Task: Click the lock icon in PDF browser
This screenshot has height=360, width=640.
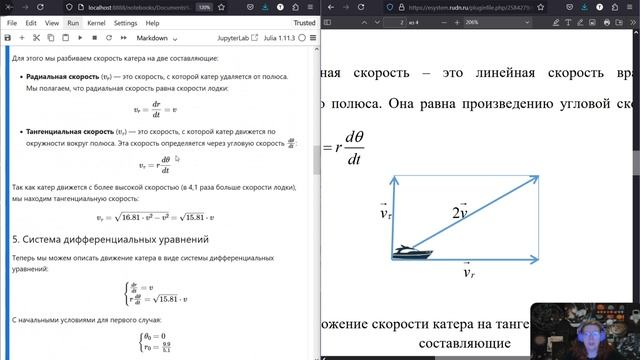Action: (401, 7)
